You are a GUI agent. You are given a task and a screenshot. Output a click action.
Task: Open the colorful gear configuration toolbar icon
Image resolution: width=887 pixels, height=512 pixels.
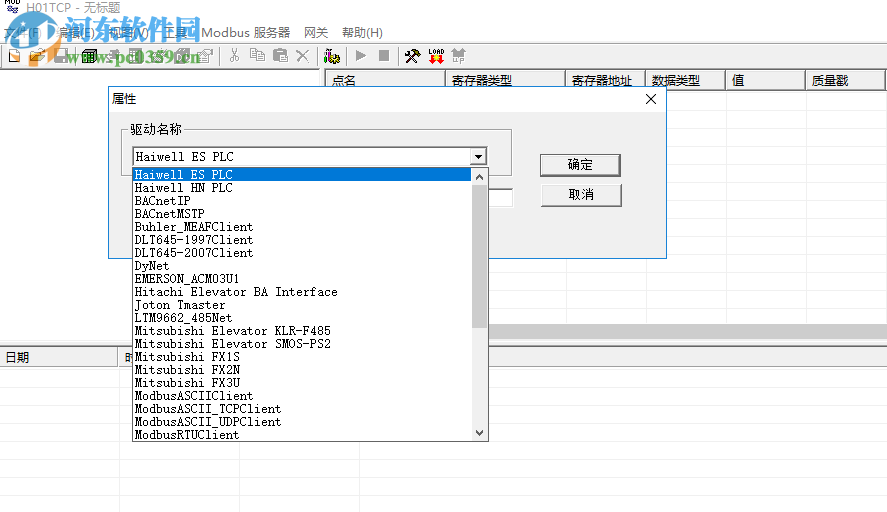331,56
